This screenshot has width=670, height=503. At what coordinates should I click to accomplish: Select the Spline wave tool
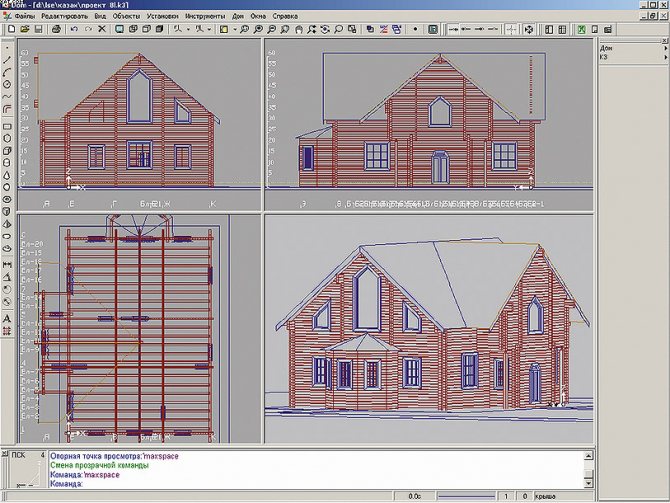tap(7, 97)
